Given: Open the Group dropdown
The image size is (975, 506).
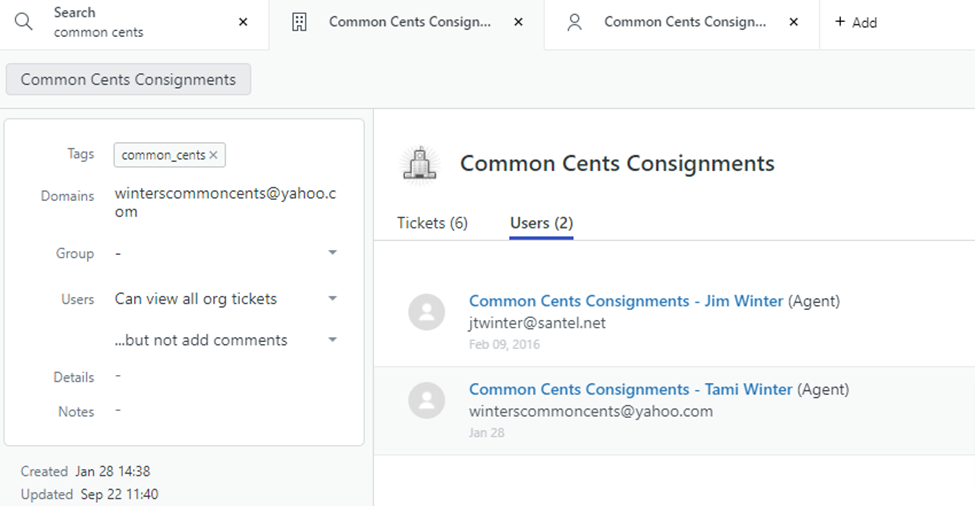Looking at the screenshot, I should click(333, 254).
